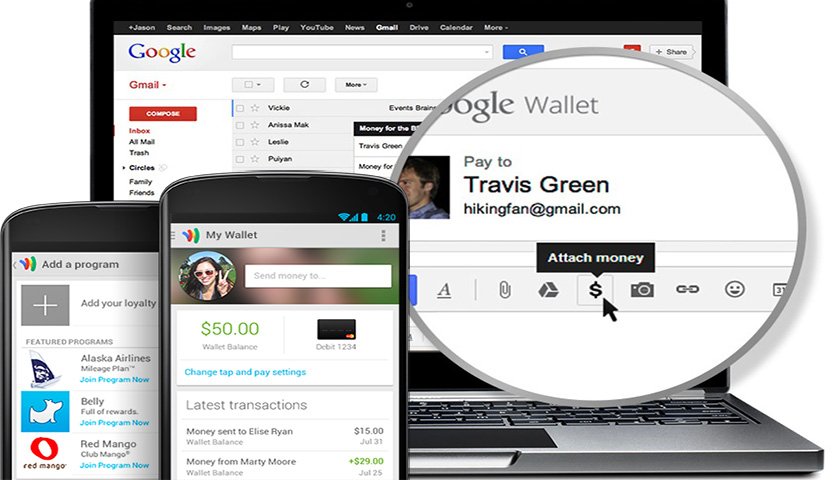Open the Gmail More actions dropdown
Screen dimensions: 840x480
(356, 85)
